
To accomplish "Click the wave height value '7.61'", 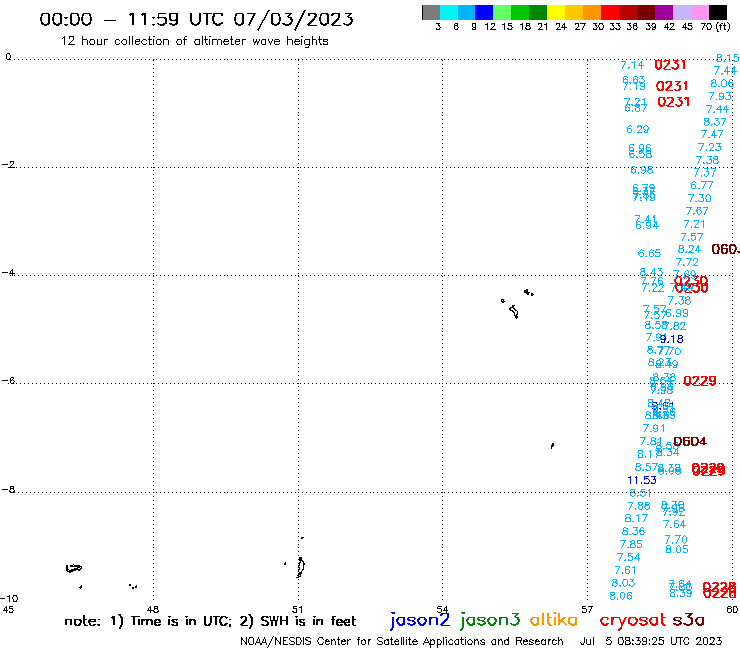I will [x=625, y=570].
